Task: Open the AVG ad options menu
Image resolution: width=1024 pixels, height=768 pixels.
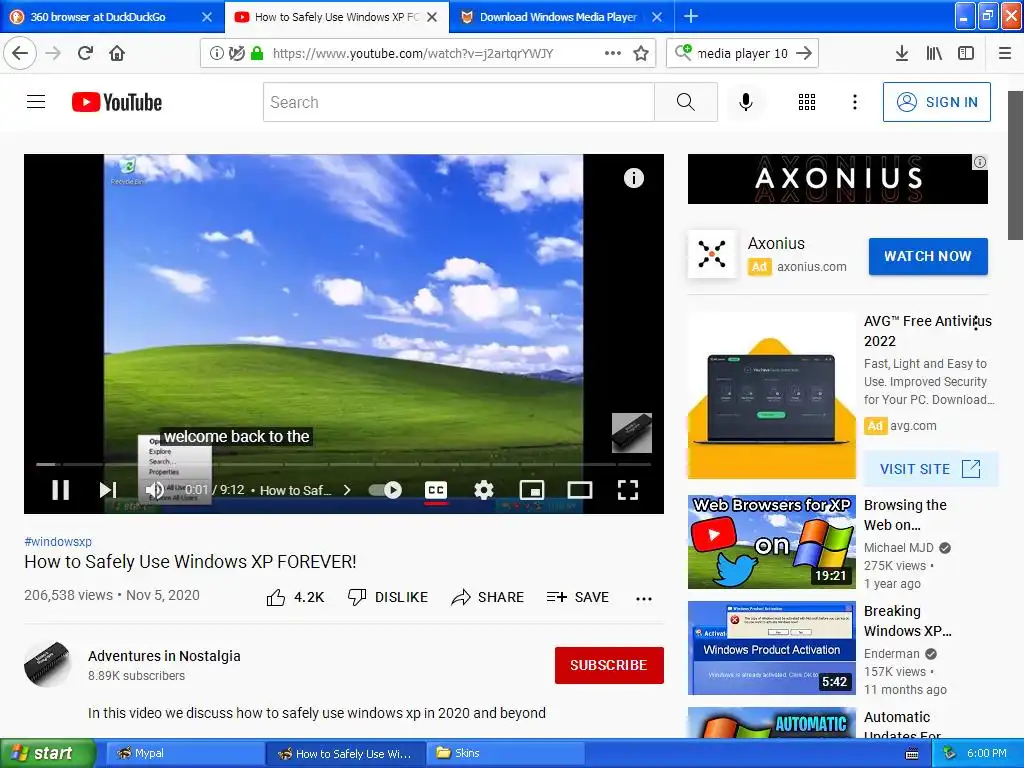Action: pyautogui.click(x=976, y=322)
